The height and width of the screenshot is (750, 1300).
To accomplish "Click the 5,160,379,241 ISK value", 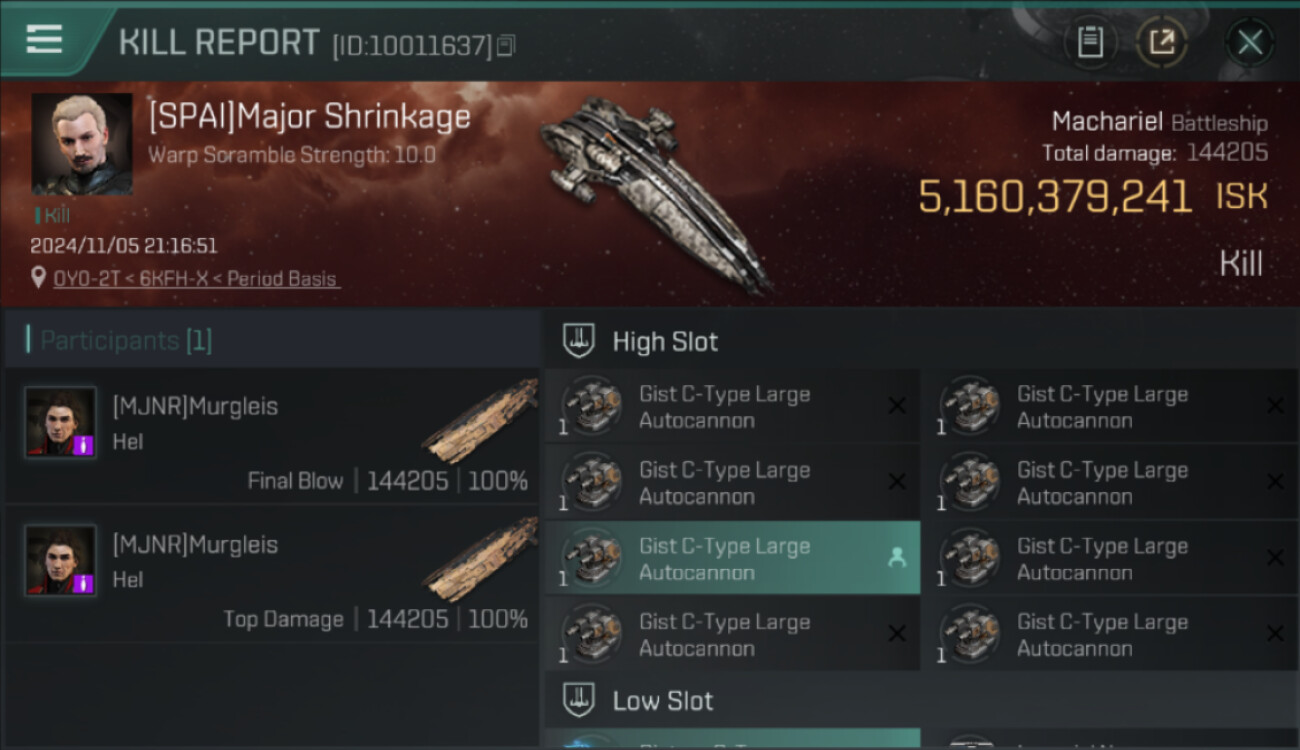I will click(x=1055, y=197).
